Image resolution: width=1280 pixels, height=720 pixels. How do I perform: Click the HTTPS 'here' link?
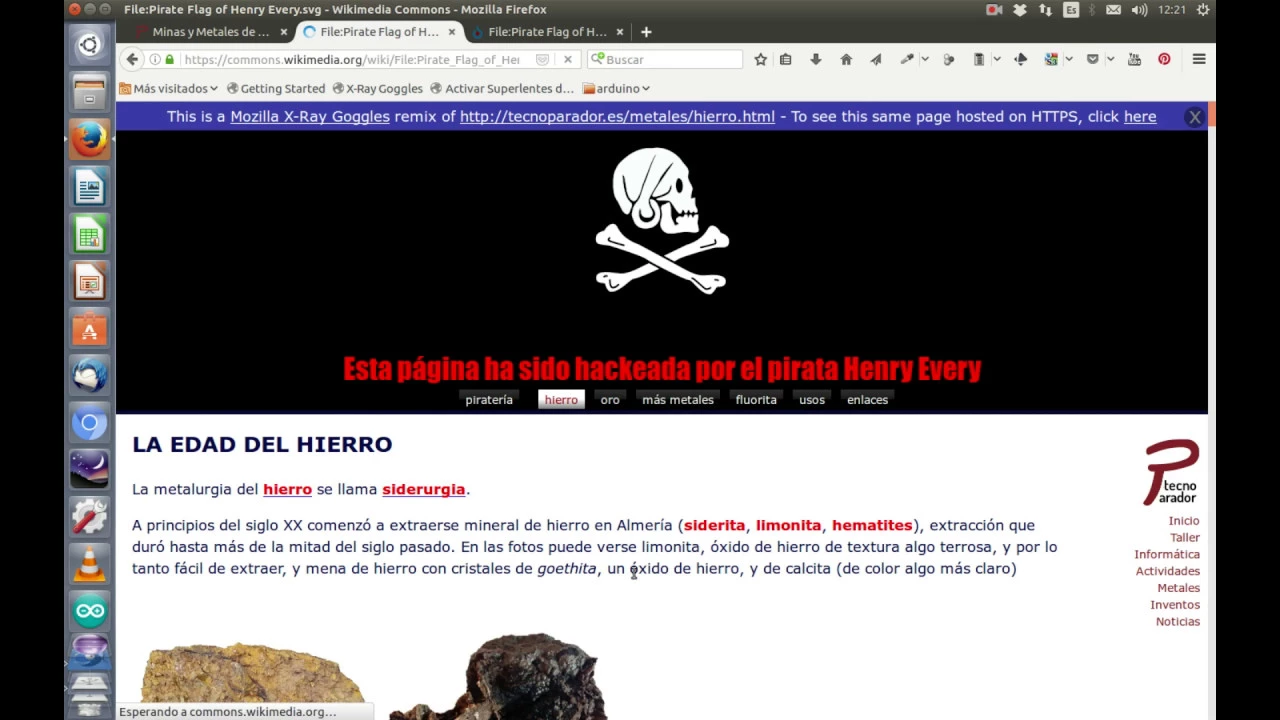click(1140, 116)
